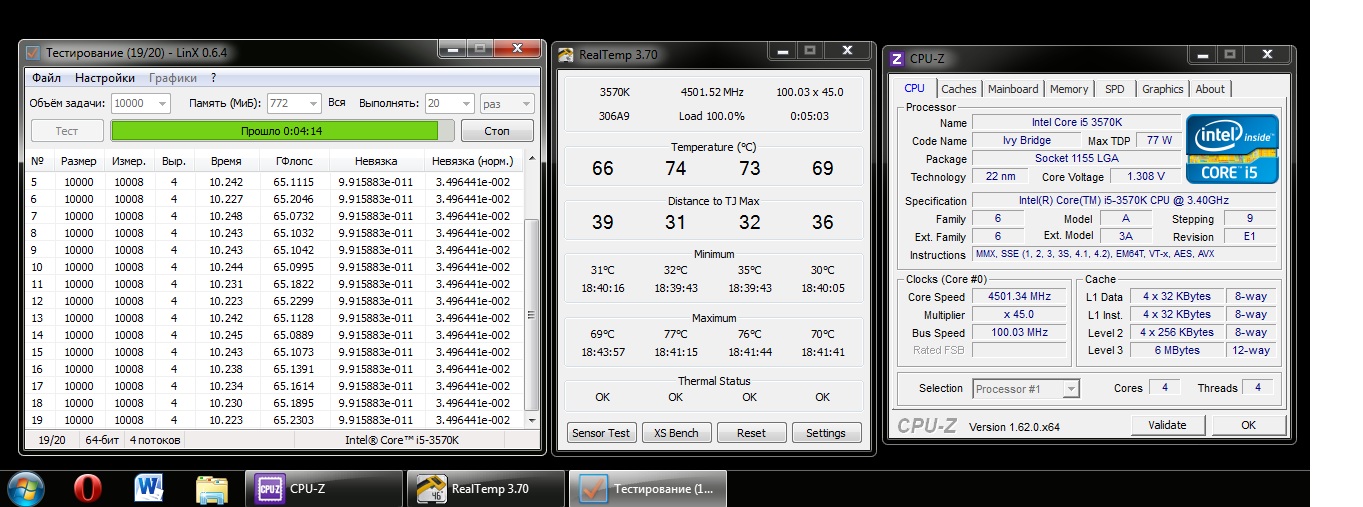The image size is (1363, 507).
Task: Switch to the Memory tab in CPU-Z
Action: point(1069,89)
